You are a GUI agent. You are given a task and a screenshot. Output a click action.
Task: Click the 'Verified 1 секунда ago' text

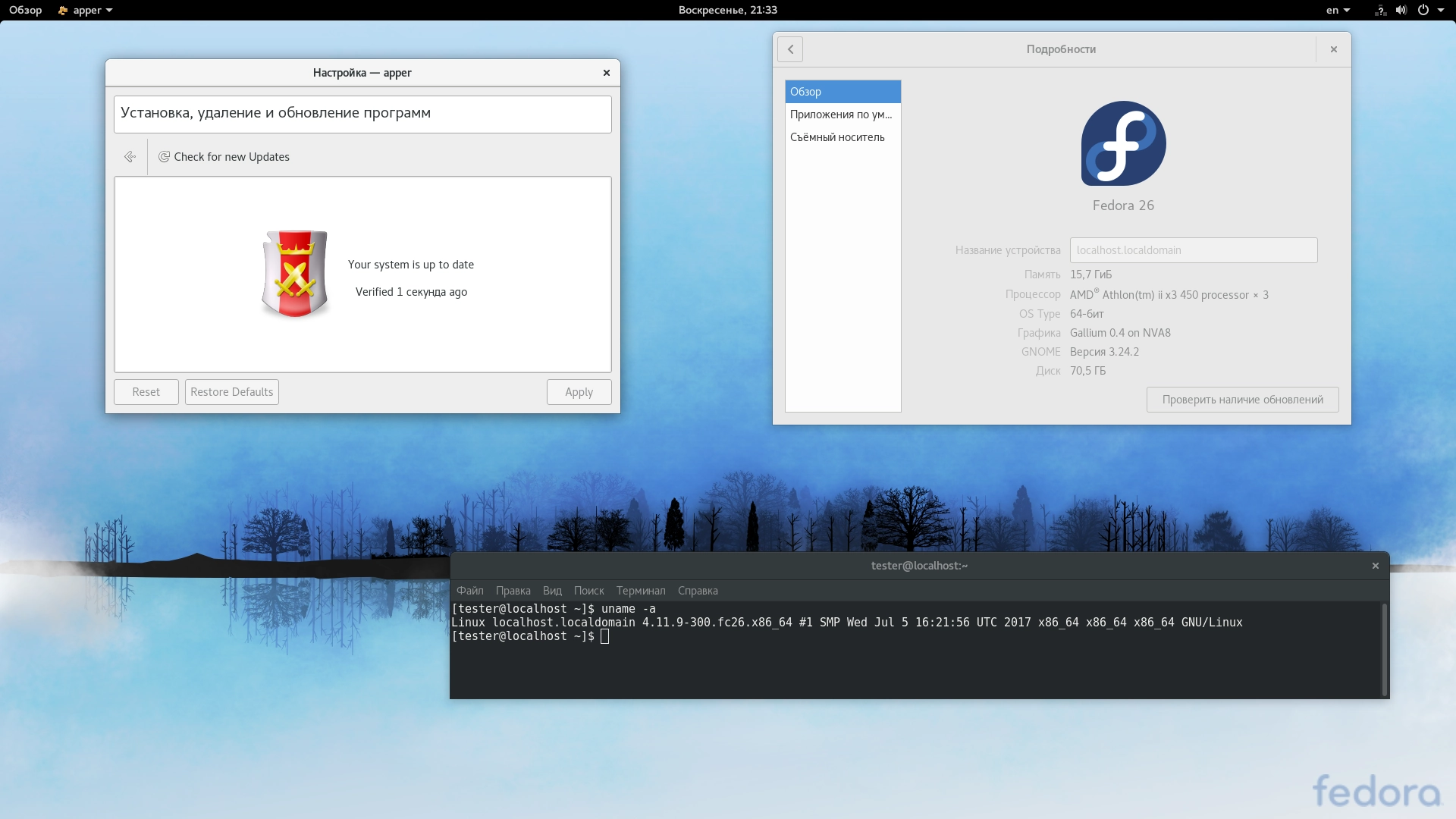(411, 292)
